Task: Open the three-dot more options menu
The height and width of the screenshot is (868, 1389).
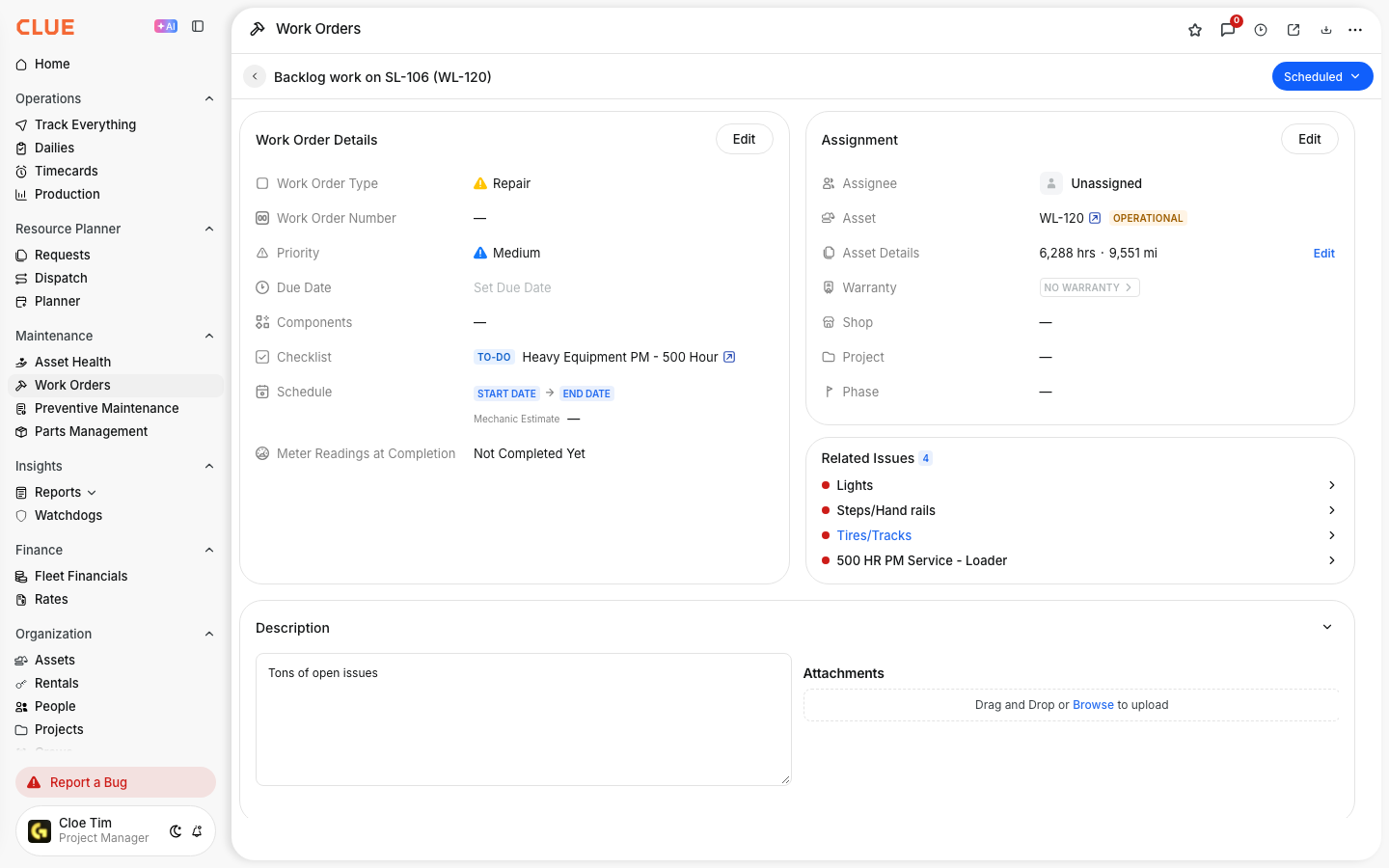Action: pyautogui.click(x=1355, y=30)
